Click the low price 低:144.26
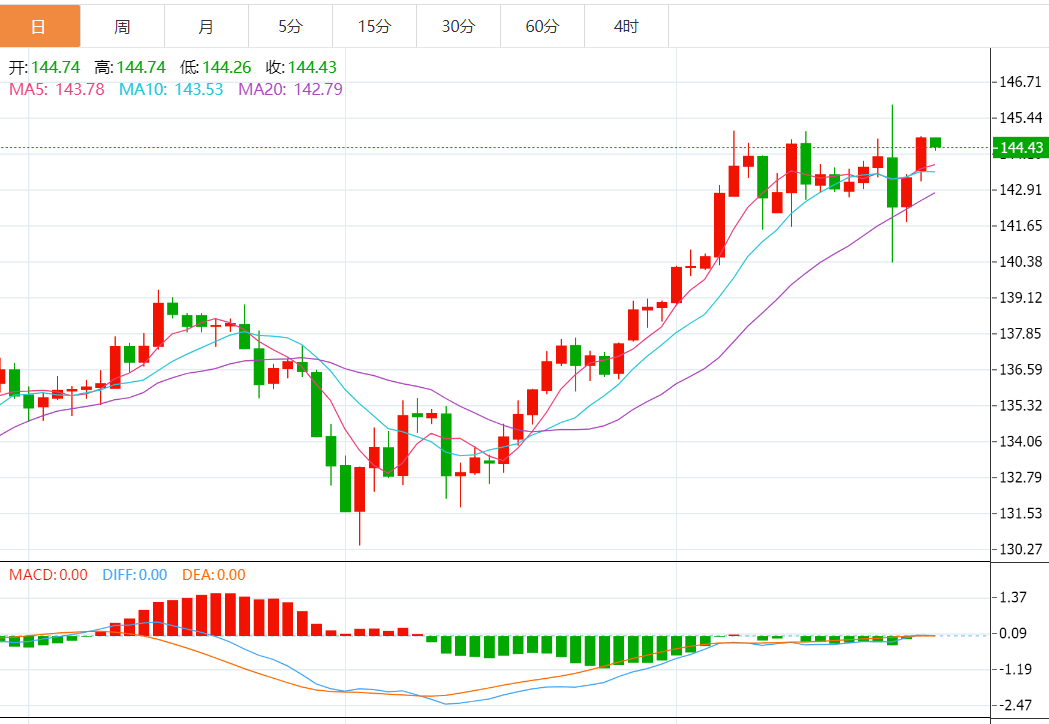The height and width of the screenshot is (724, 1049). [x=215, y=68]
